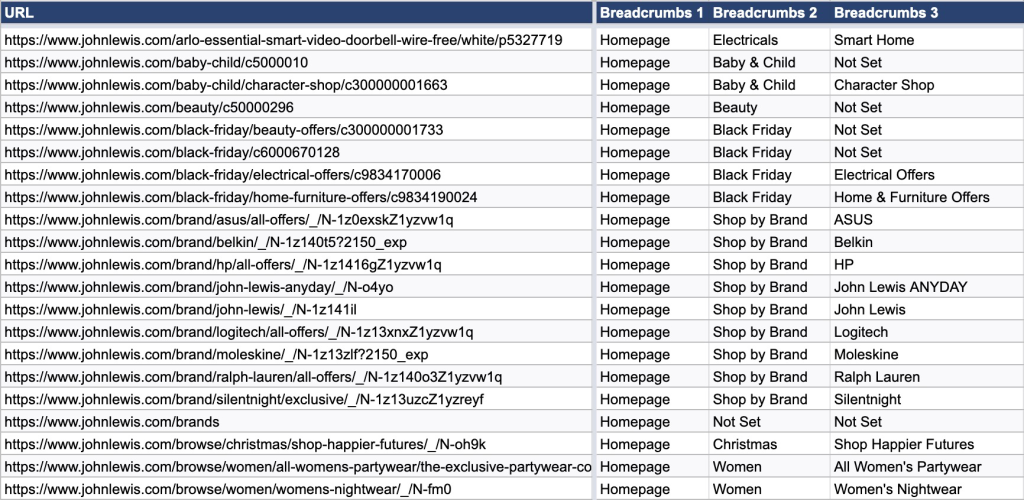Select the Breadcrumbs 1 column header
The image size is (1024, 500).
pos(651,13)
